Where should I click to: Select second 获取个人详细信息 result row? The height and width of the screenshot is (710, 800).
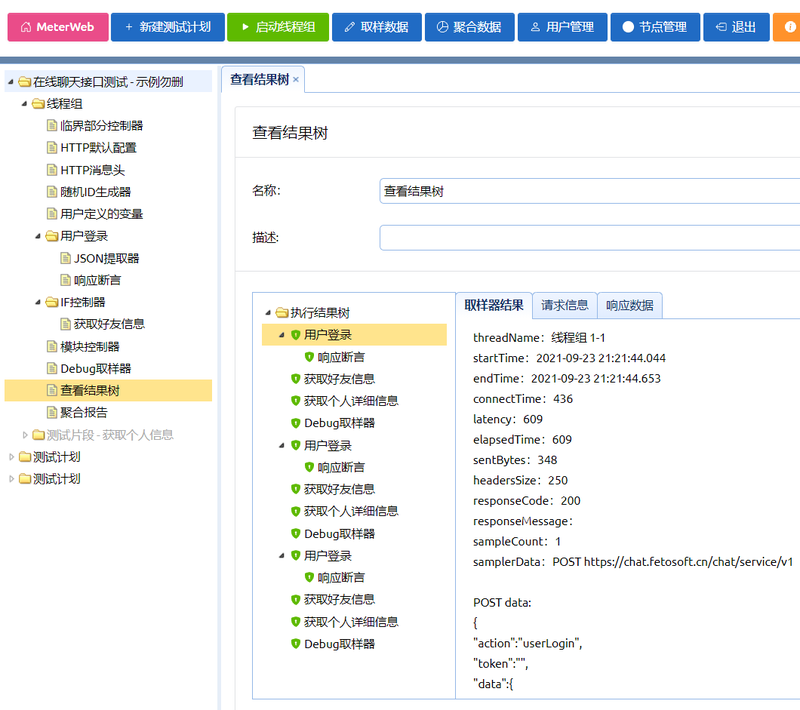351,512
